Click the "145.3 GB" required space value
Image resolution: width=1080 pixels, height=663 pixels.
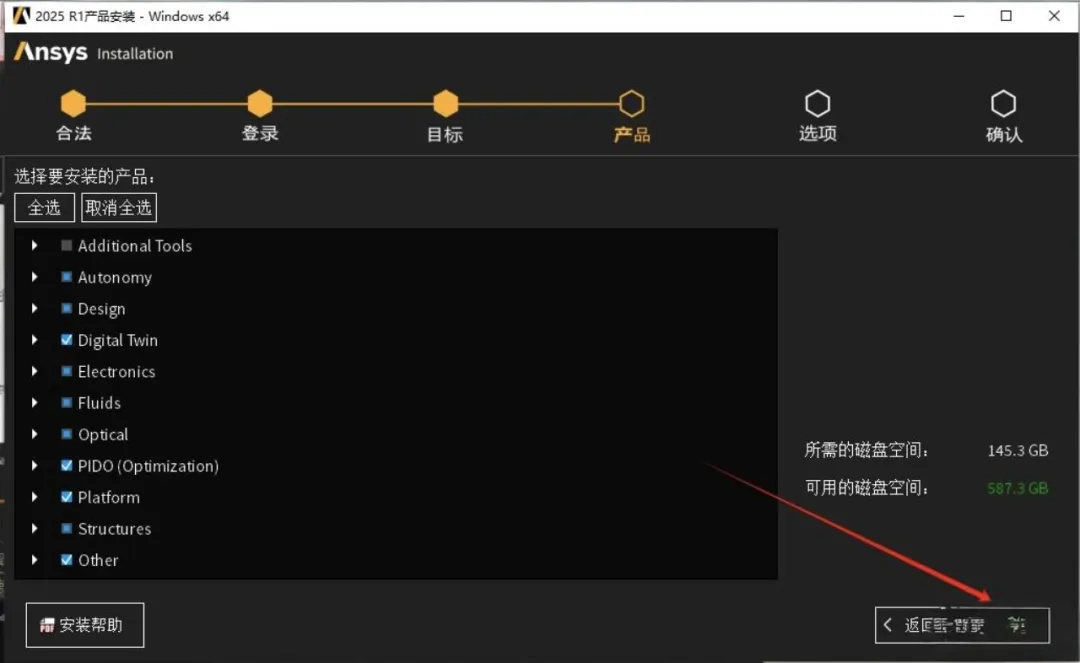click(1017, 450)
